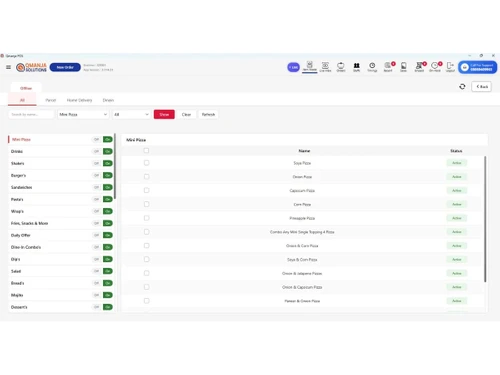Open the Orders toolbar icon
The height and width of the screenshot is (375, 500).
[x=341, y=67]
